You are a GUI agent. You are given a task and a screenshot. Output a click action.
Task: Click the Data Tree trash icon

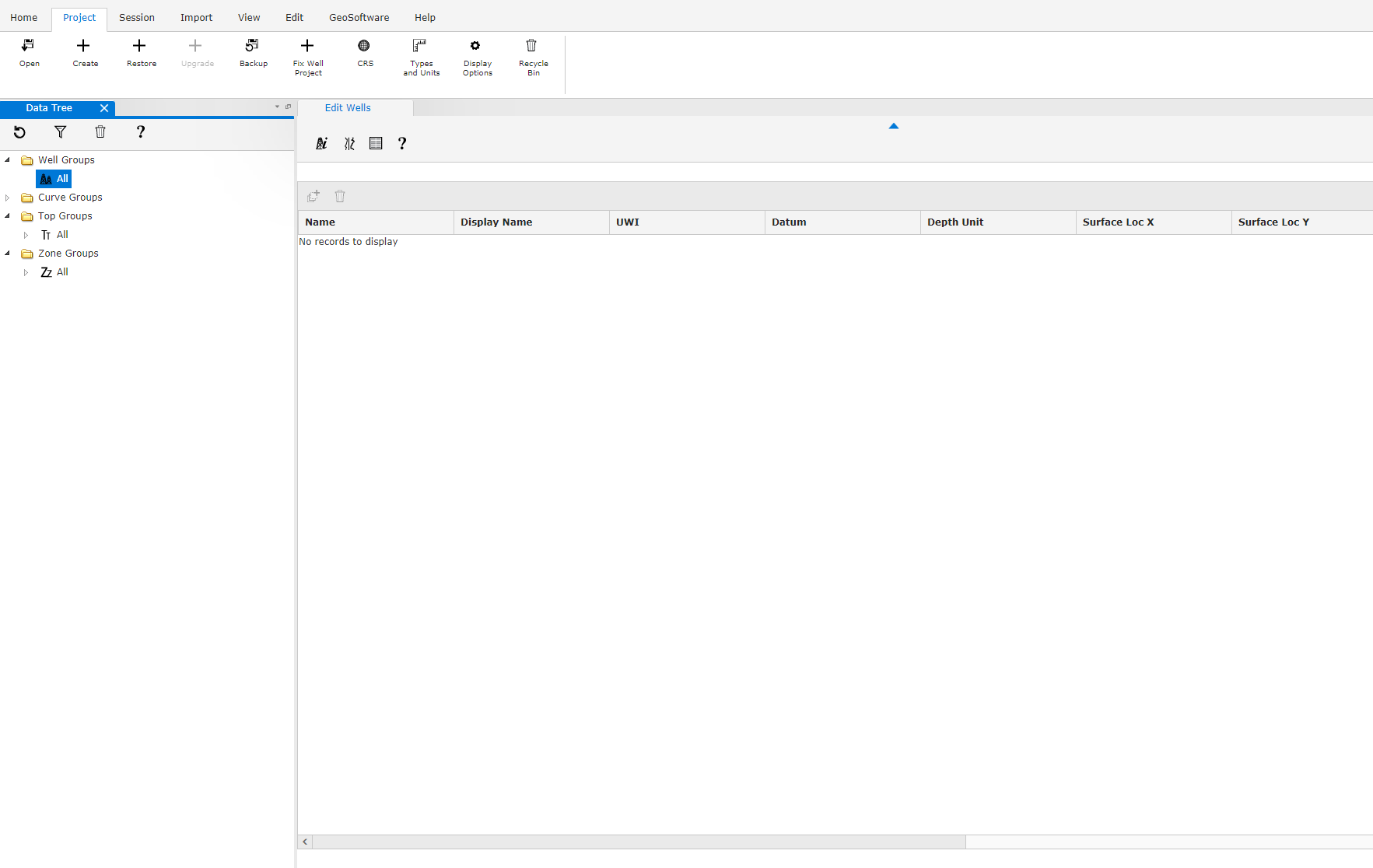point(100,132)
